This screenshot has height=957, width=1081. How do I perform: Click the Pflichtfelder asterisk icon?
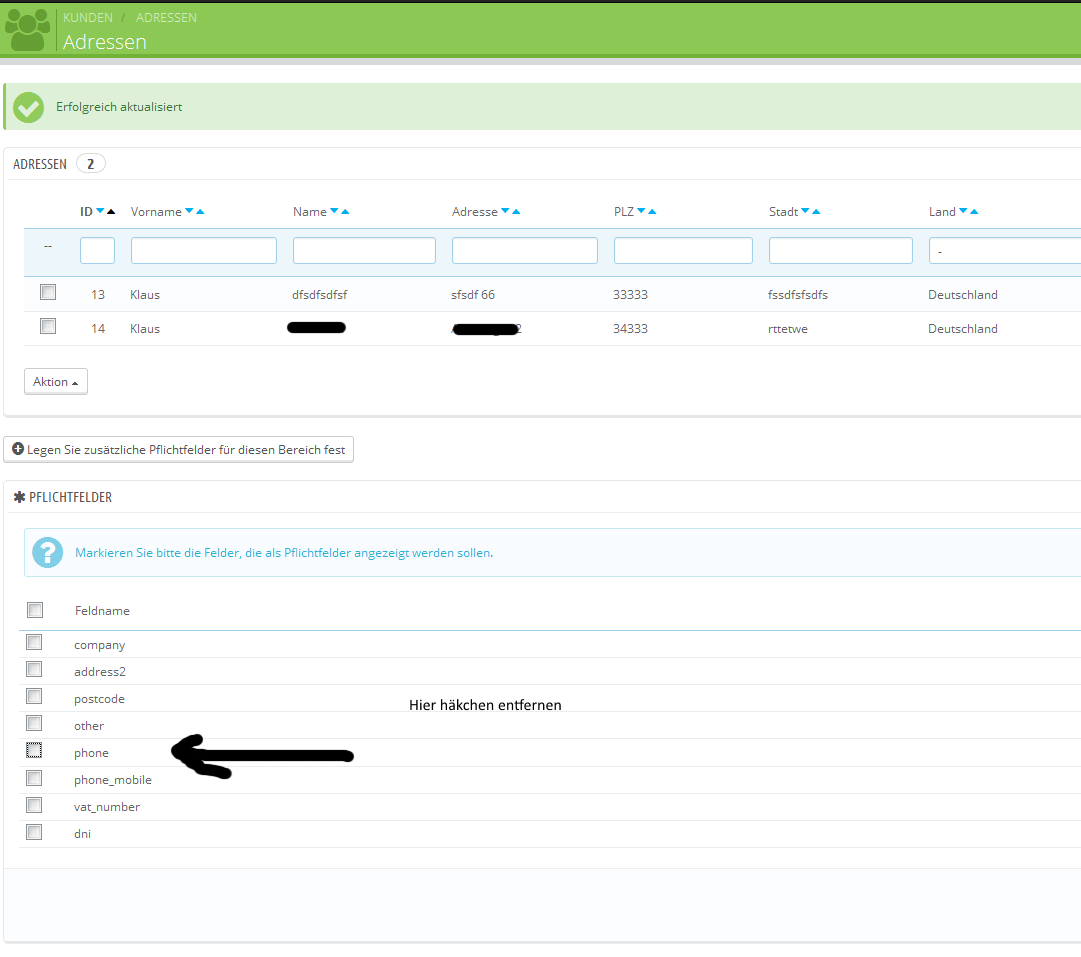click(x=19, y=497)
